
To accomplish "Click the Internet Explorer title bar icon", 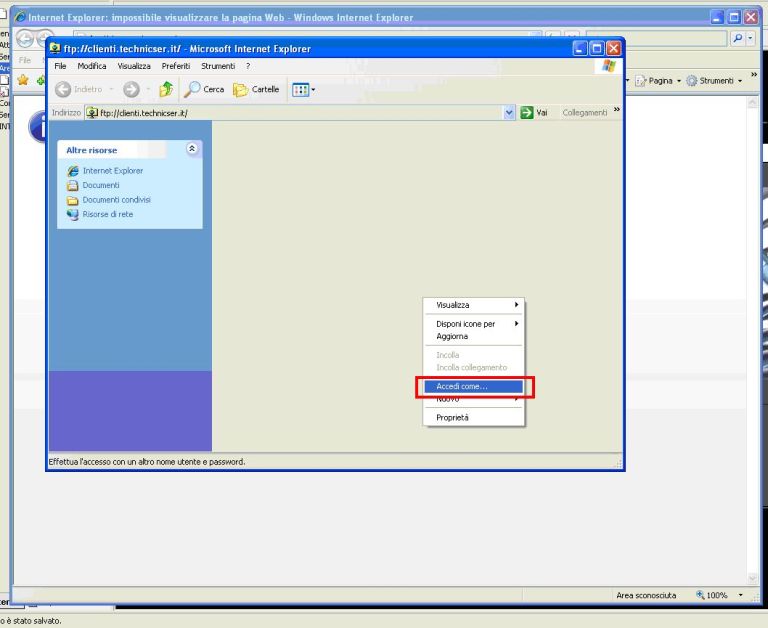I will pos(20,17).
